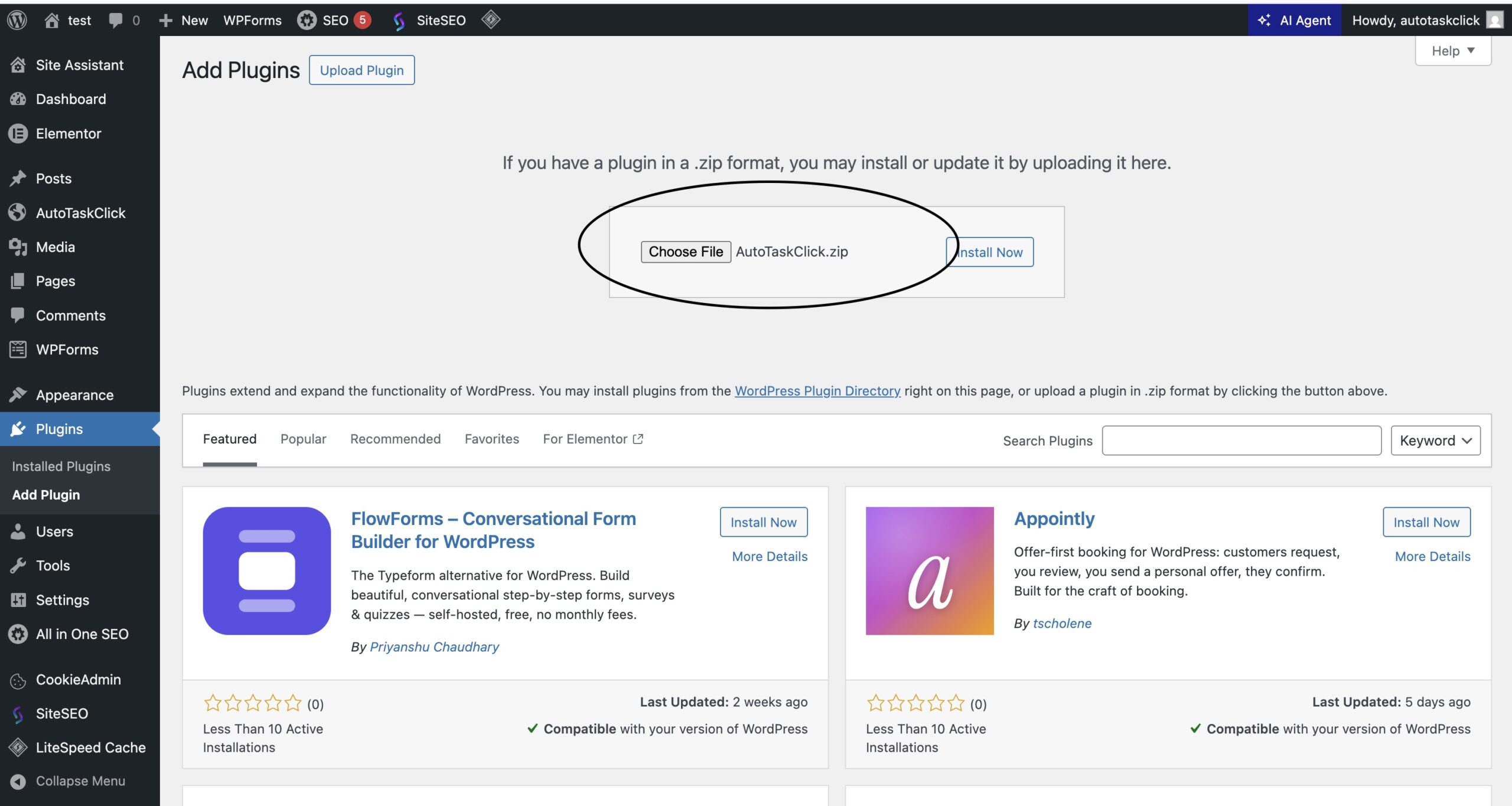Viewport: 1512px width, 806px height.
Task: Expand the Help dropdown
Action: pos(1453,51)
